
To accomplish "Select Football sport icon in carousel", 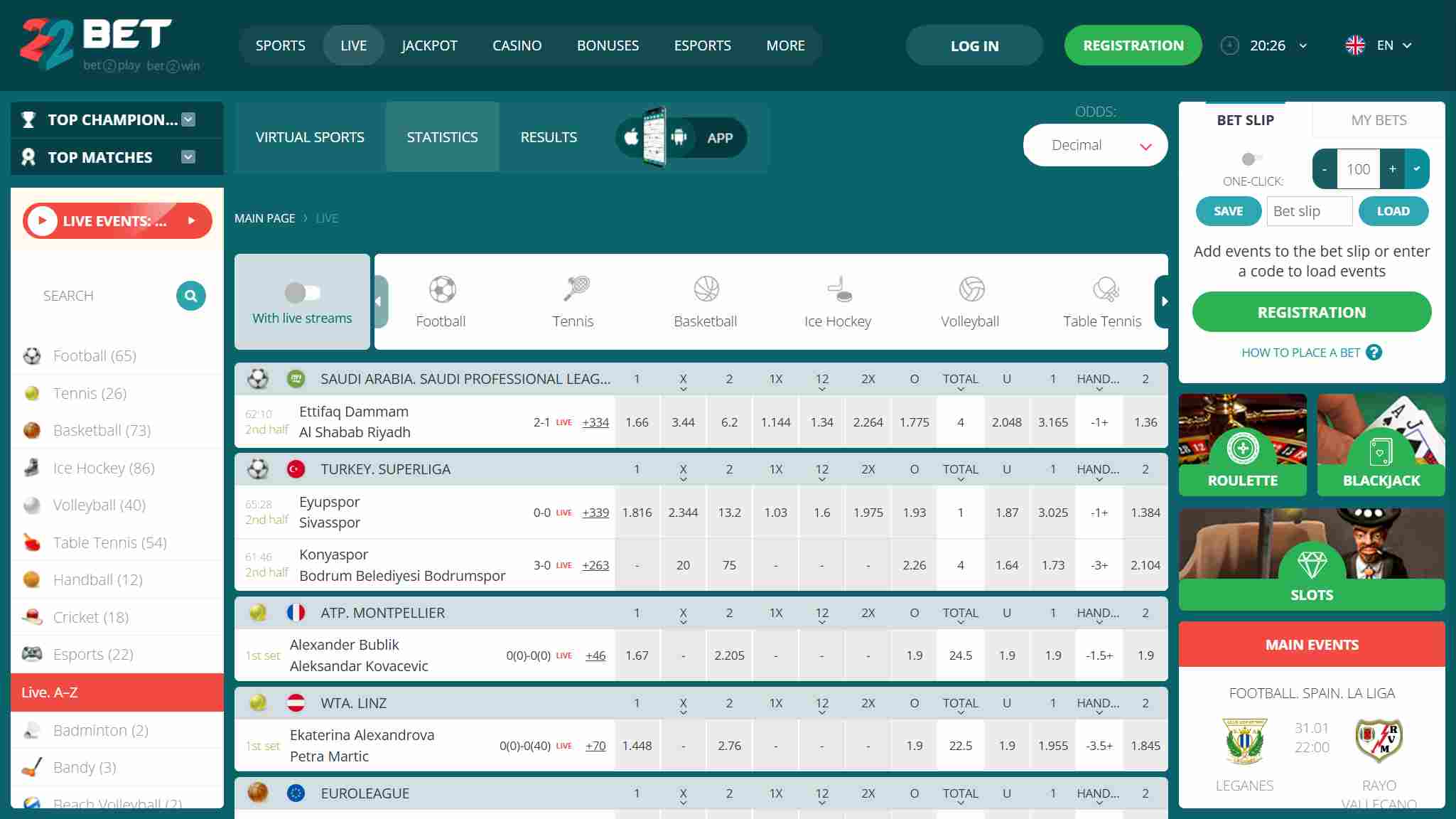I will tap(442, 289).
